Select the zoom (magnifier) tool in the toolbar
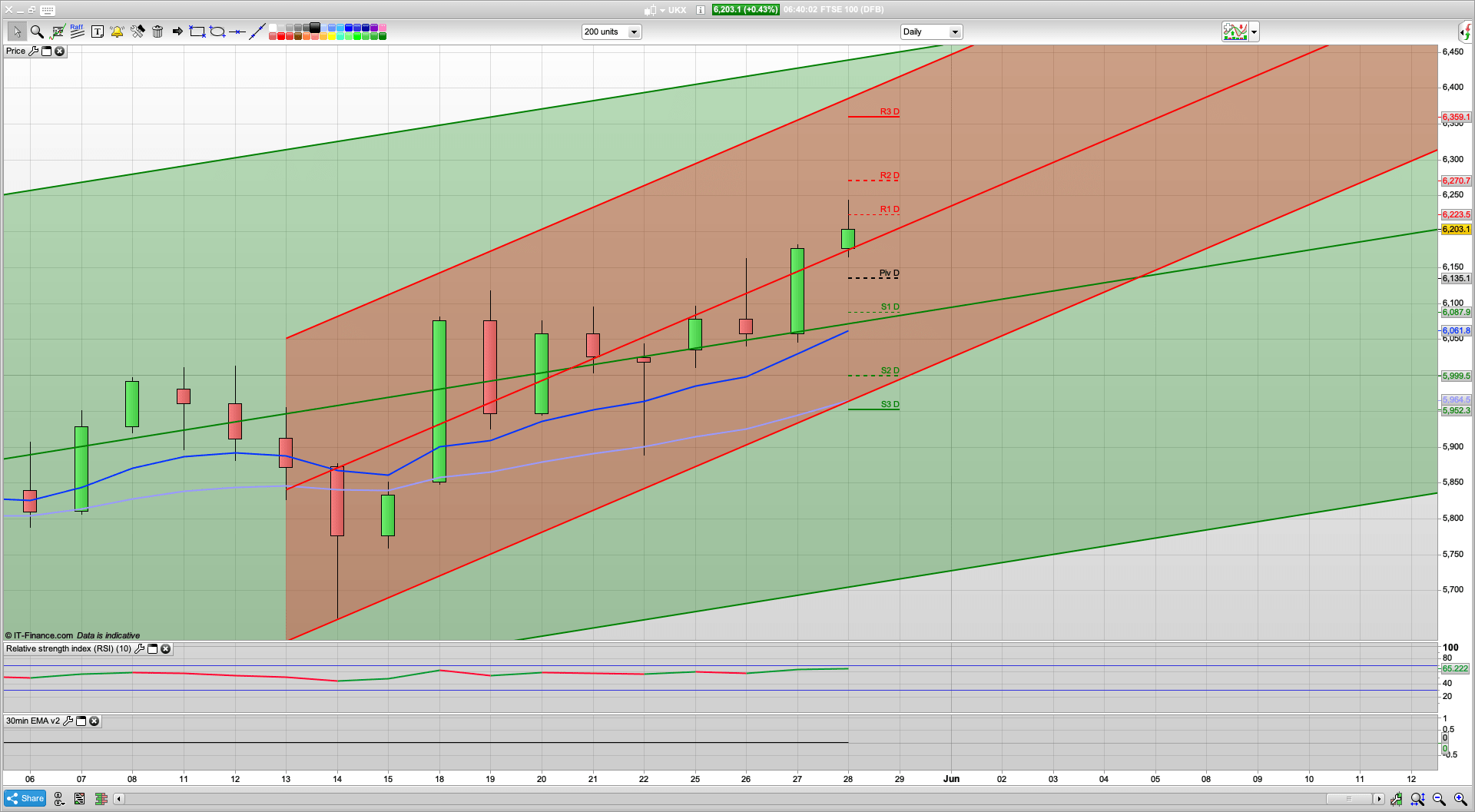The image size is (1475, 812). [37, 31]
